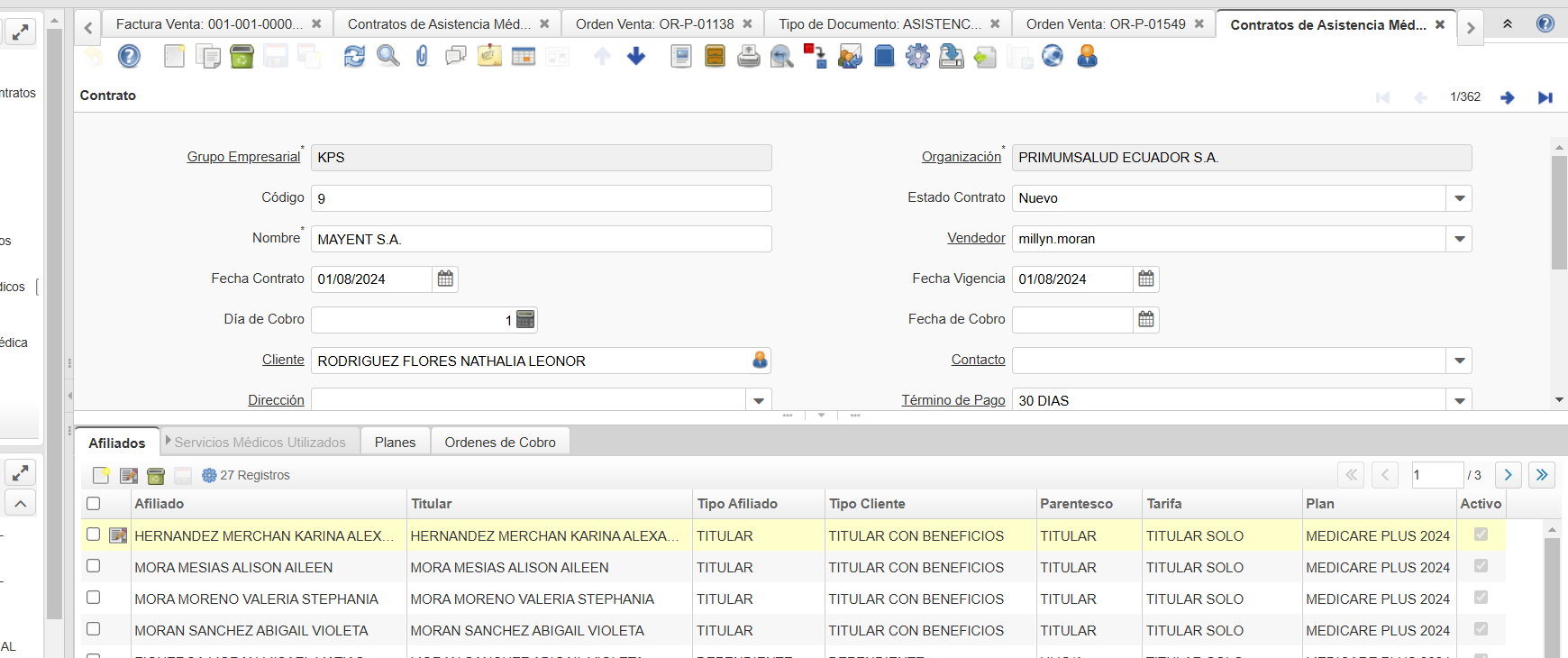This screenshot has width=1568, height=658.
Task: Toggle the grid view table icon
Action: pos(524,57)
